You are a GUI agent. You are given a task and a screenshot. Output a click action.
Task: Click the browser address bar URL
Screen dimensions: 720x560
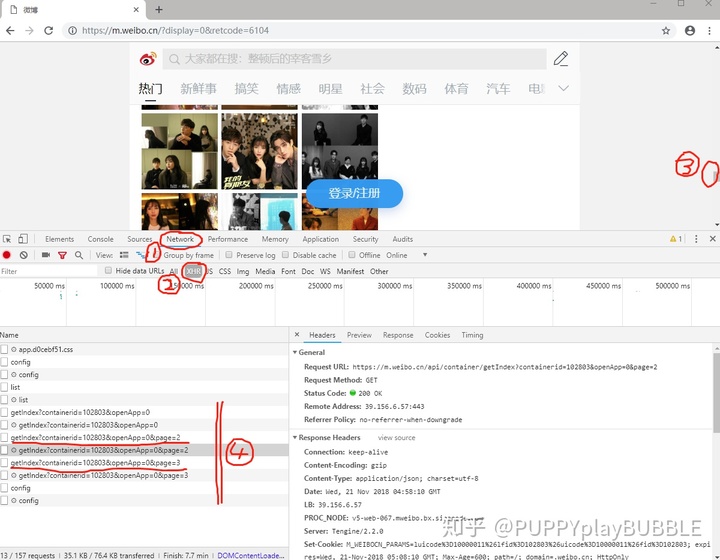pos(175,31)
